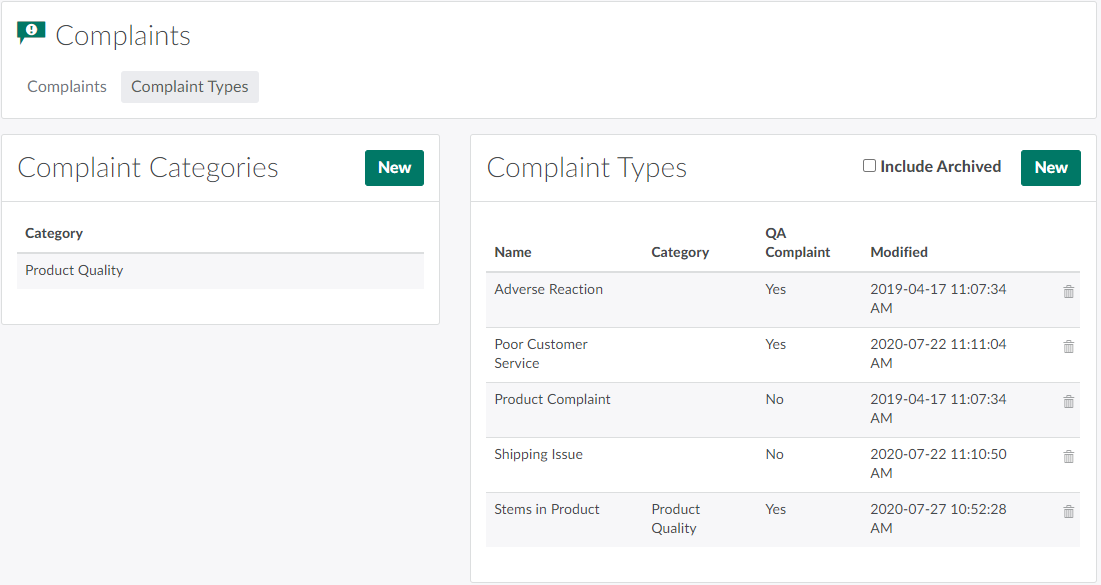Sort complaint types by Name column
This screenshot has height=585, width=1101.
(x=513, y=252)
